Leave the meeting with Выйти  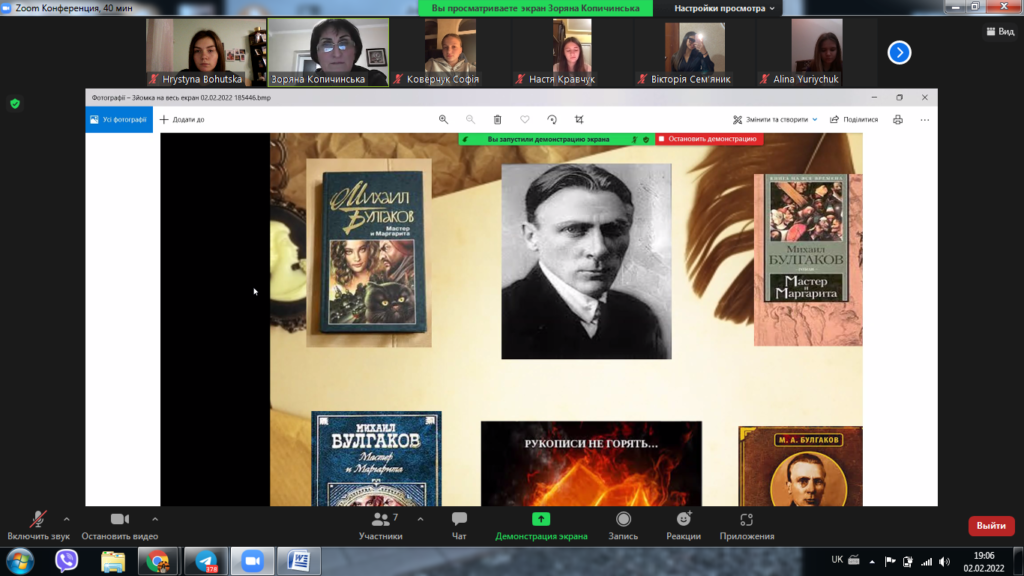point(991,526)
